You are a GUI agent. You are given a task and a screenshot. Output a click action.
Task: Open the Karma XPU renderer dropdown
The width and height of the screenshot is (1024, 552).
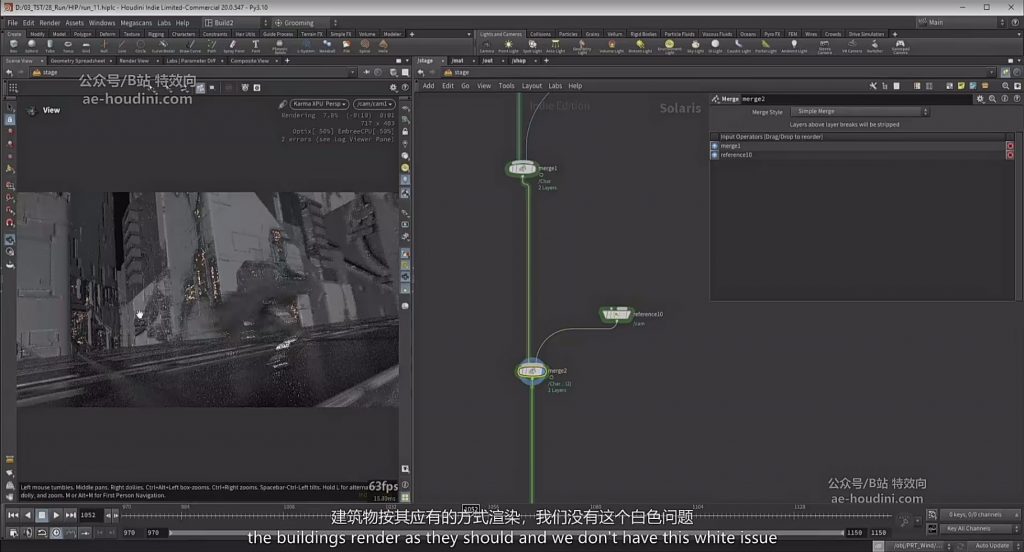(319, 104)
